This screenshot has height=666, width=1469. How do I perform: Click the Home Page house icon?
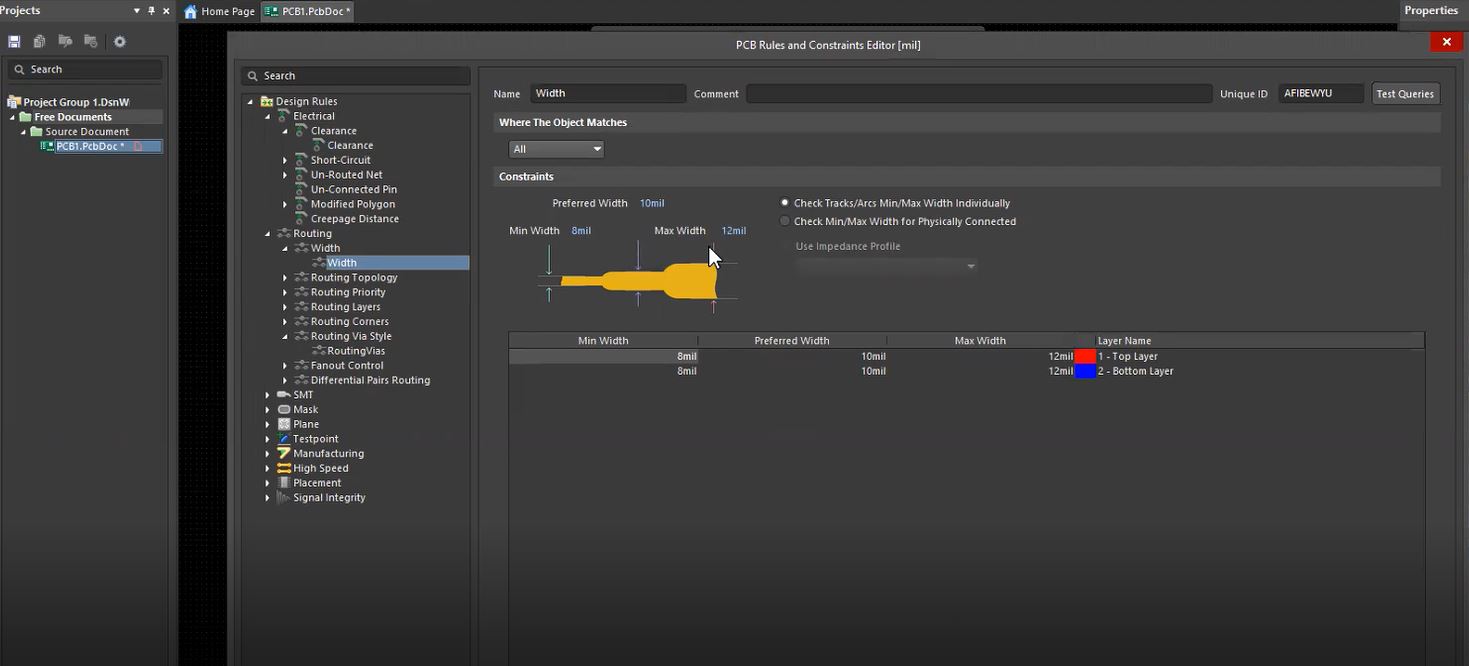point(191,12)
